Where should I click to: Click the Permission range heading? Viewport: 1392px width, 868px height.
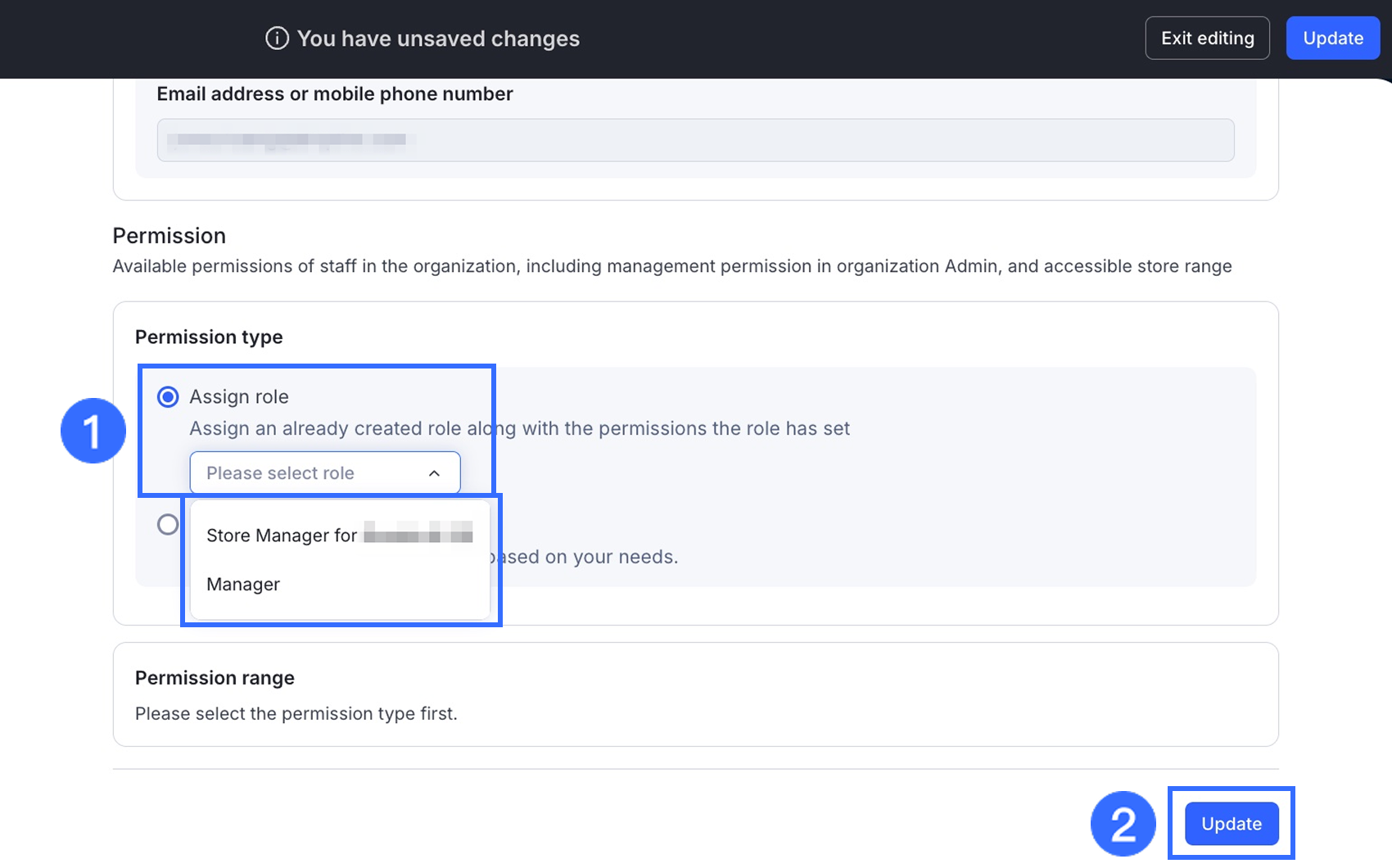click(215, 678)
